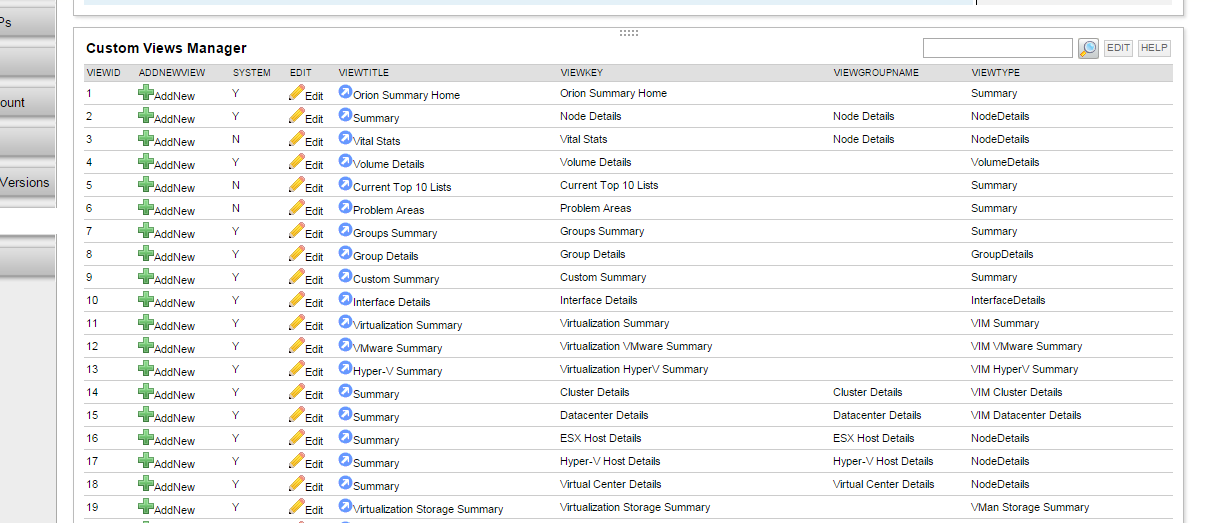This screenshot has width=1220, height=523.
Task: Click the green AddNew plus for view 15
Action: pos(146,415)
